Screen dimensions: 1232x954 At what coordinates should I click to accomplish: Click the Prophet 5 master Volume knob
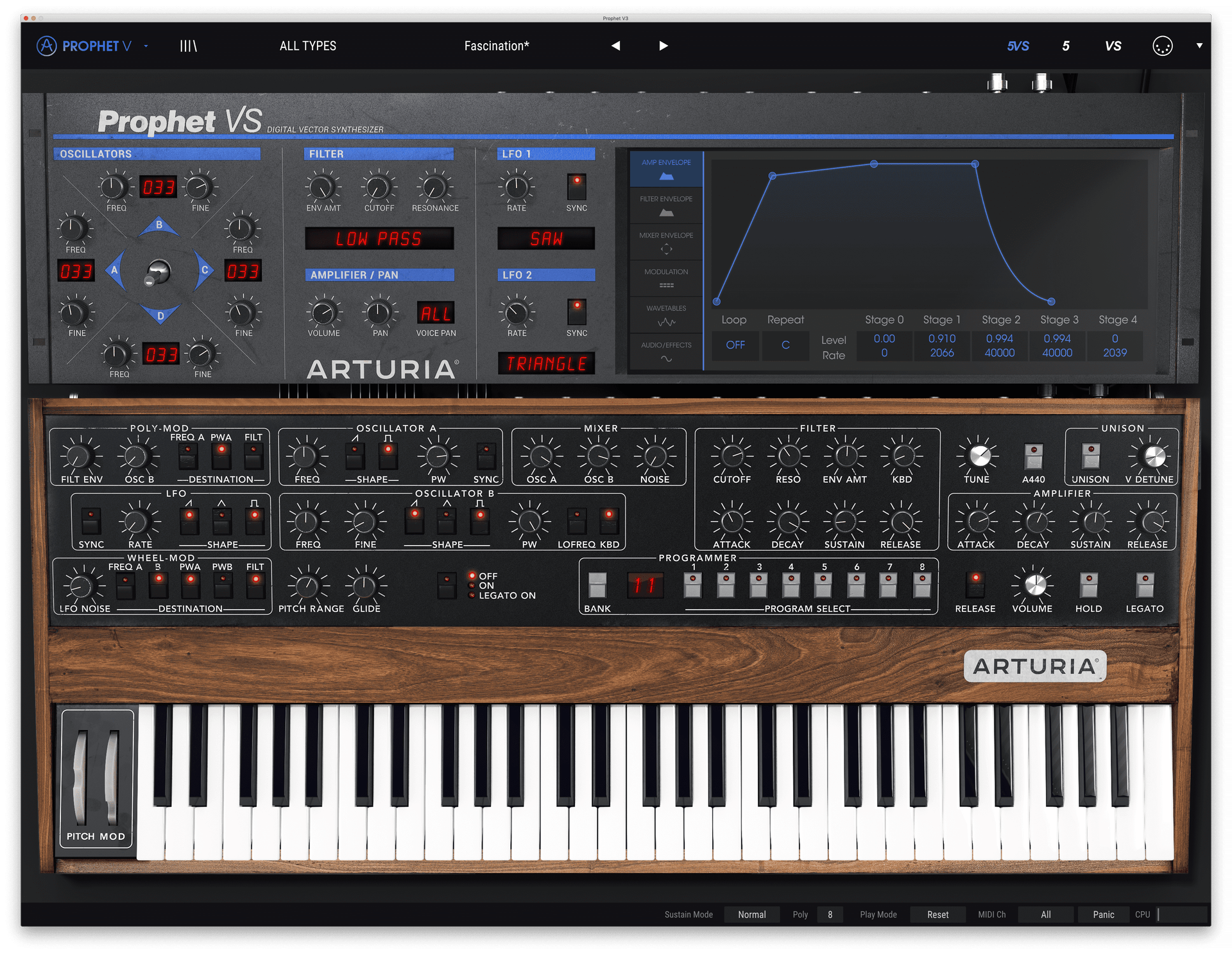pyautogui.click(x=1034, y=585)
